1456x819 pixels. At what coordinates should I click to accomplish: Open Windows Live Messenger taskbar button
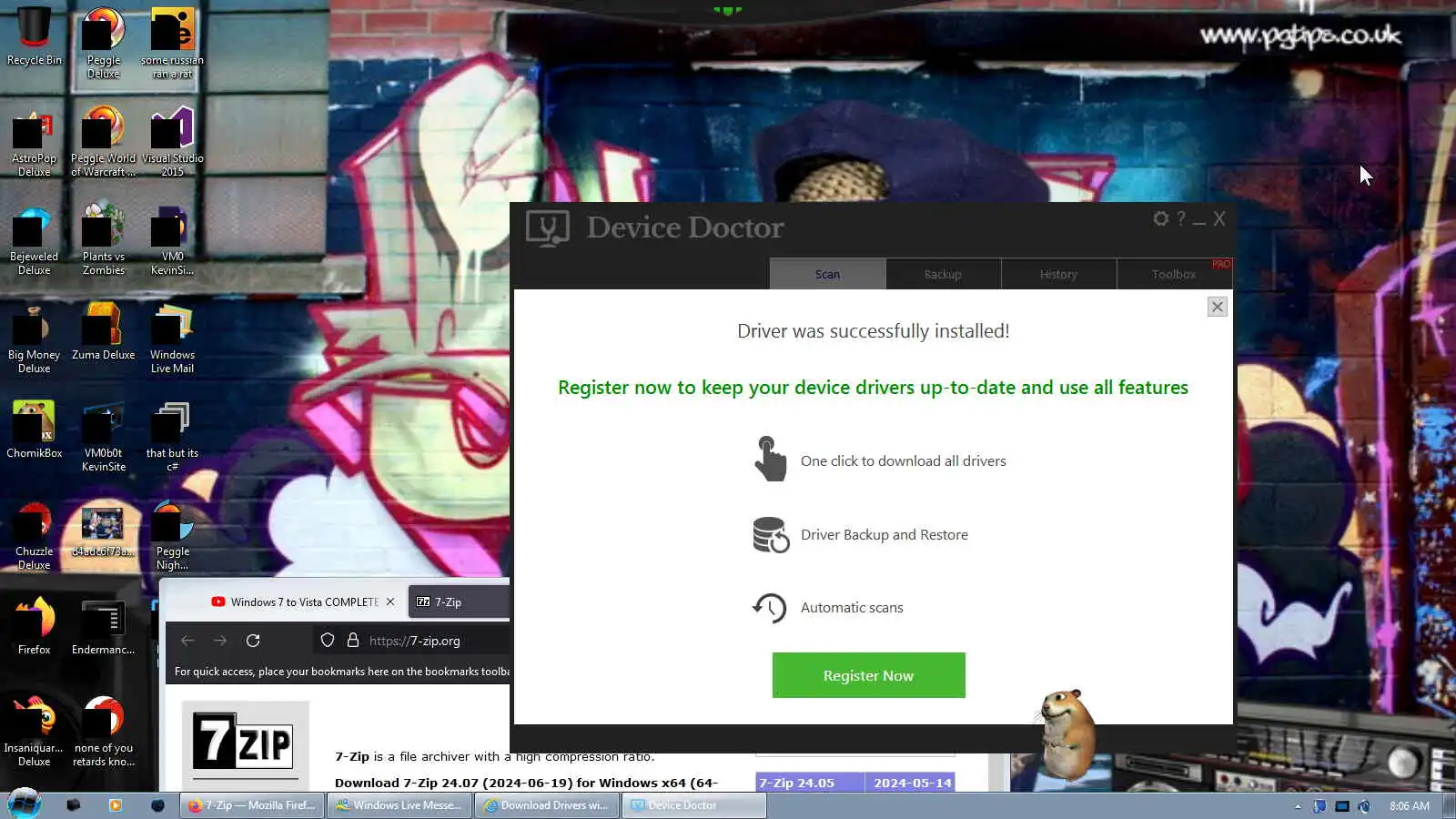point(400,805)
